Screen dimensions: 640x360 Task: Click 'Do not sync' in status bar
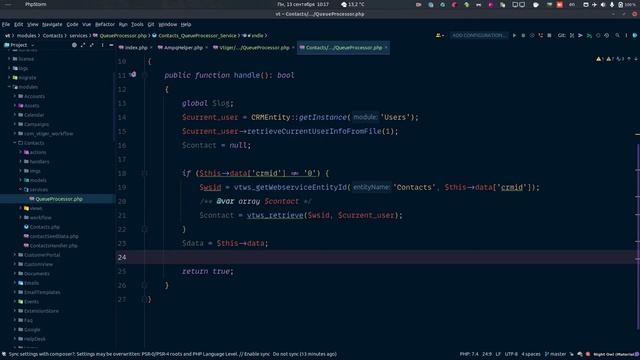[286, 354]
